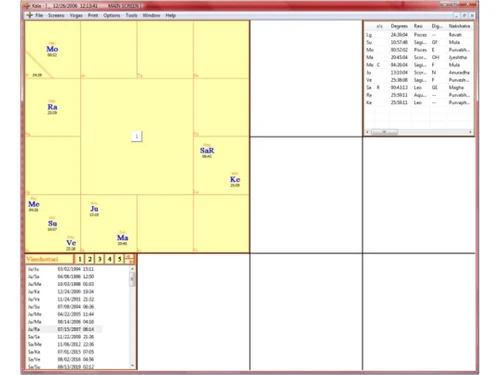Select the Lg row in planet table
500x375 pixels.
click(x=419, y=35)
